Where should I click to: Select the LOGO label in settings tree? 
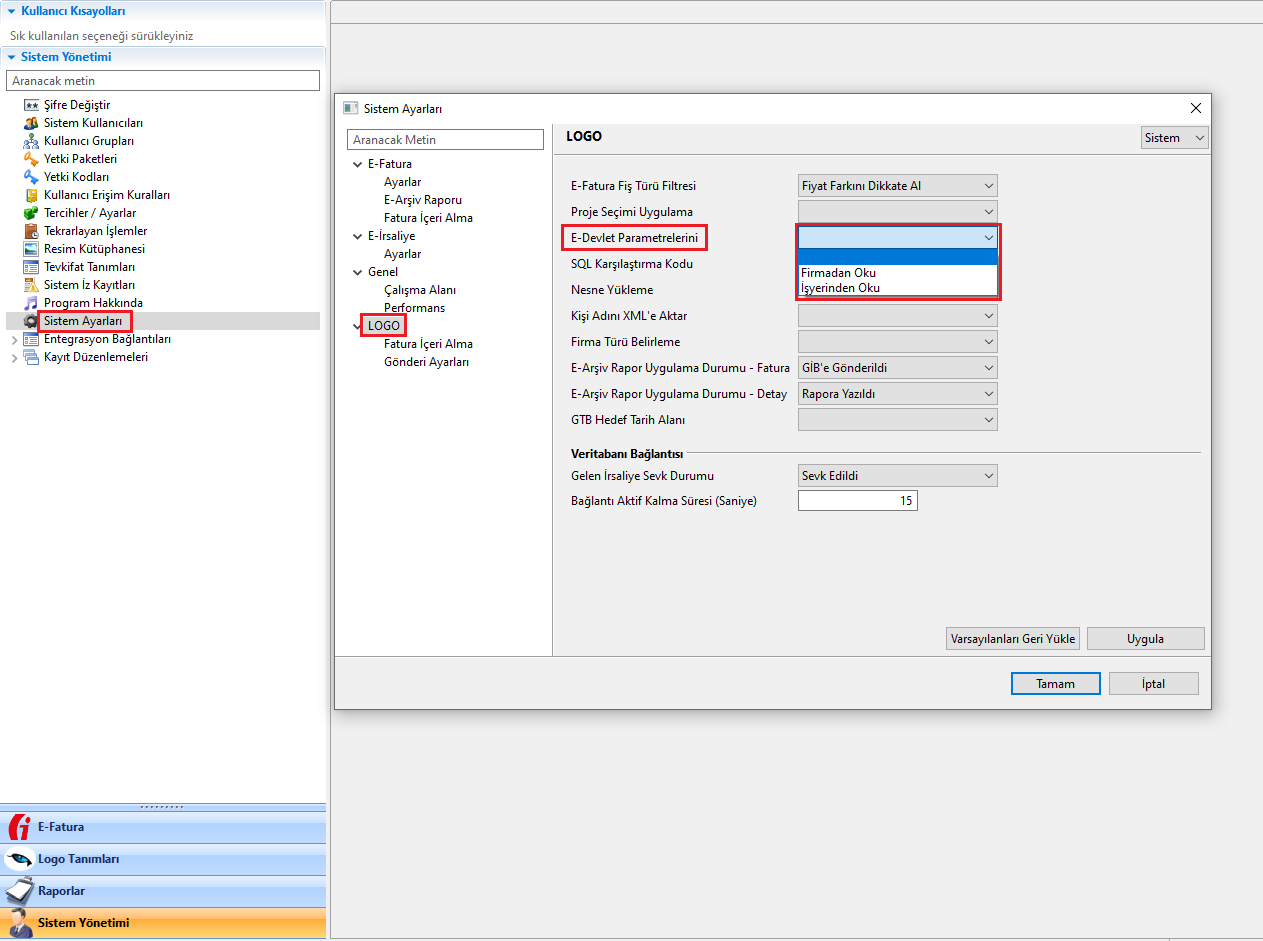(384, 326)
